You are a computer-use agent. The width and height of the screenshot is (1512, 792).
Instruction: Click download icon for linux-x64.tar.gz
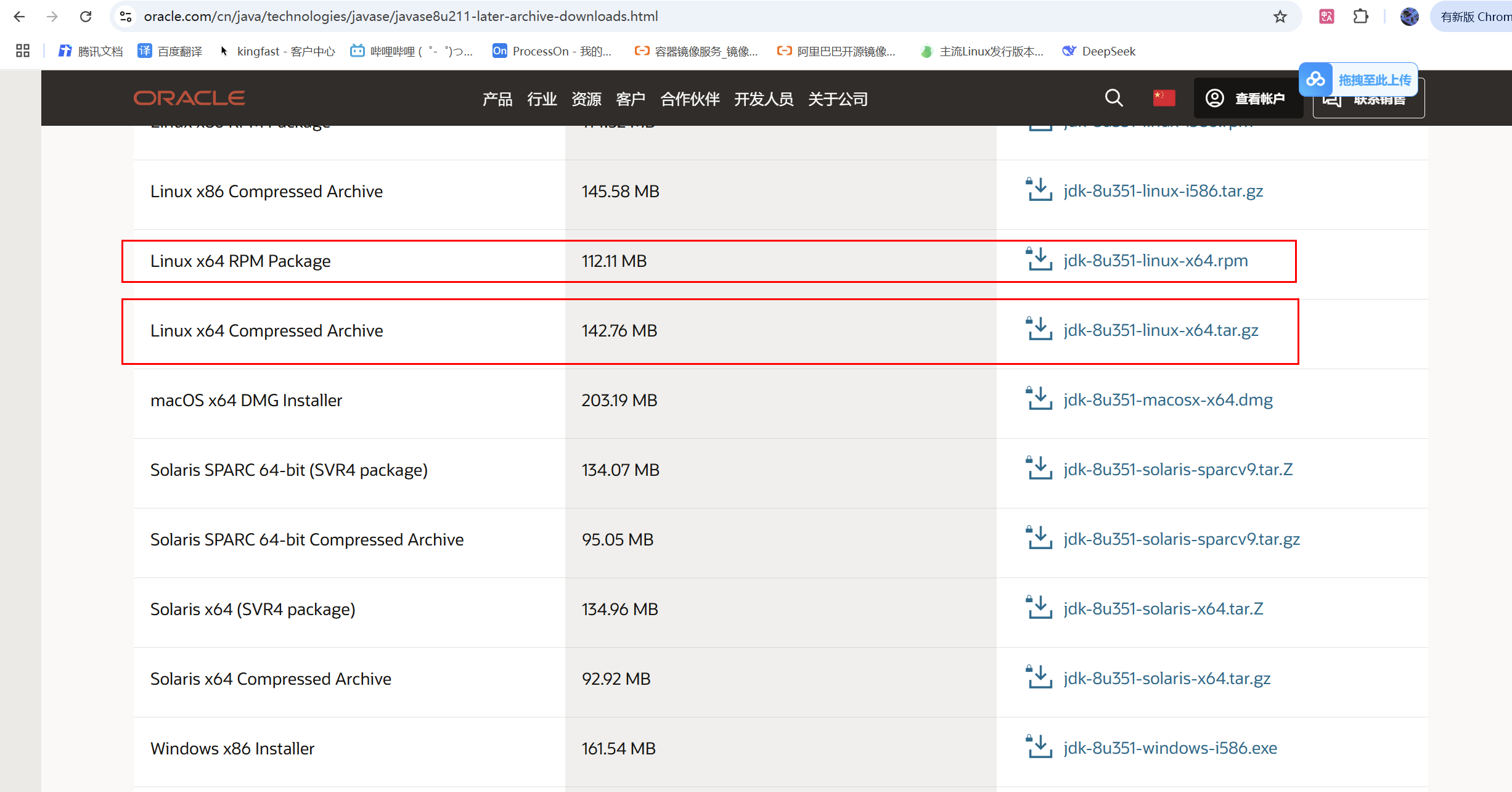(1039, 329)
